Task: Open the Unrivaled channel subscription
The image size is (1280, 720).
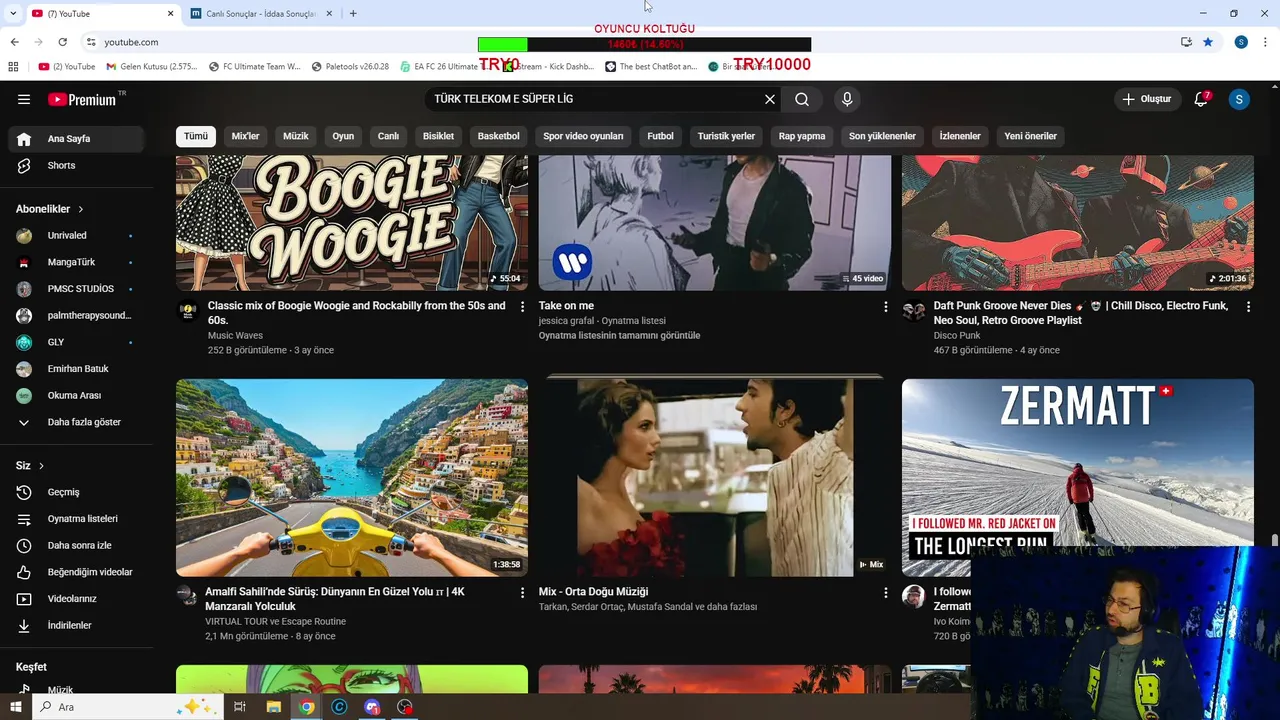Action: tap(76, 235)
